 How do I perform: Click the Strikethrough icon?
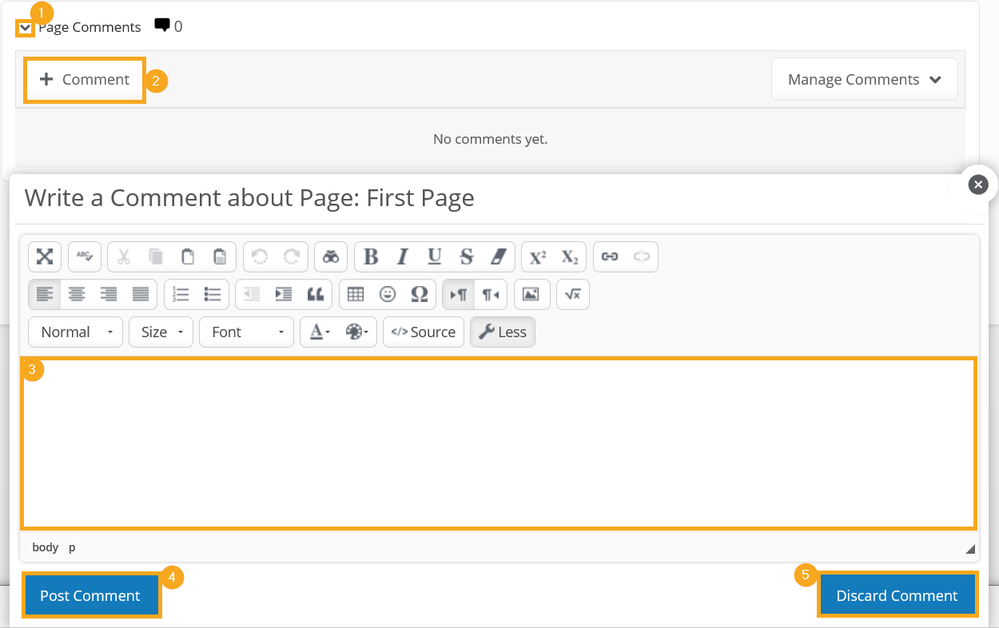[466, 257]
